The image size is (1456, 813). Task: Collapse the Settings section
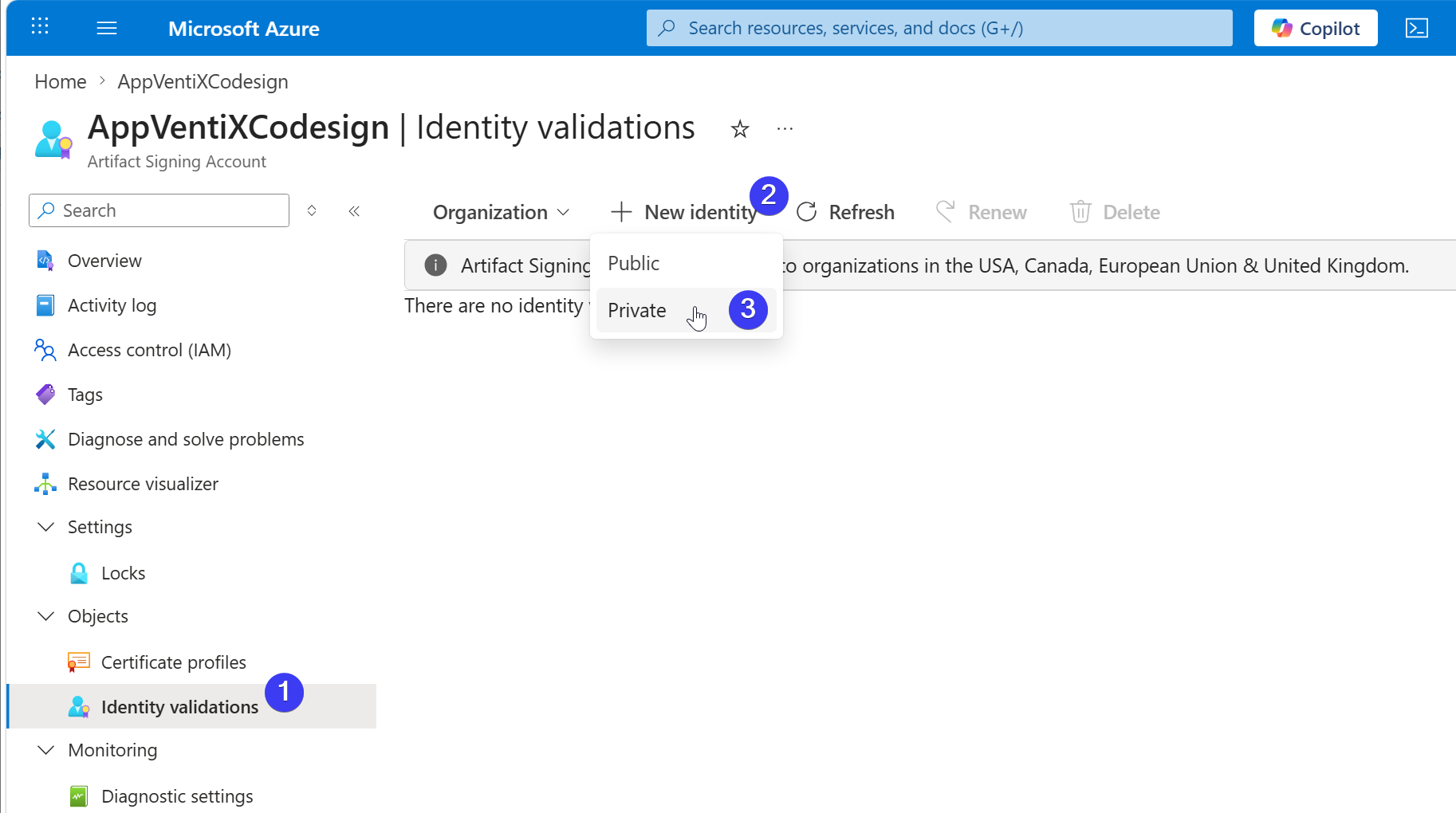(46, 527)
